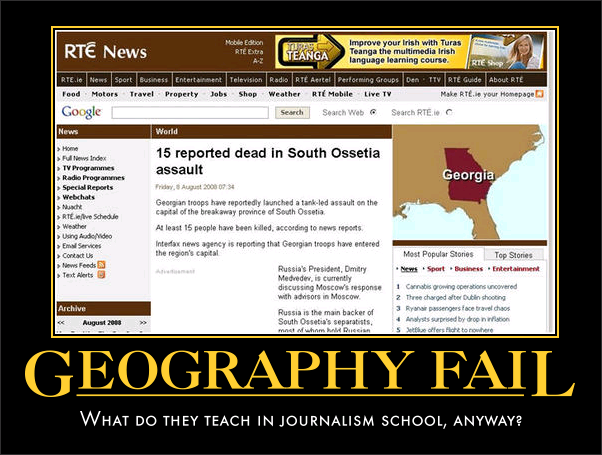
Task: Open the Entertainment menu item in top bar
Action: [199, 80]
